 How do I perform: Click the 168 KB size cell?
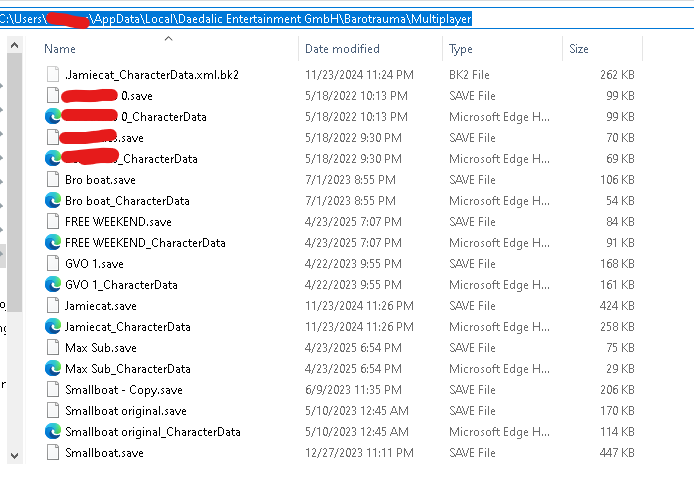[617, 264]
